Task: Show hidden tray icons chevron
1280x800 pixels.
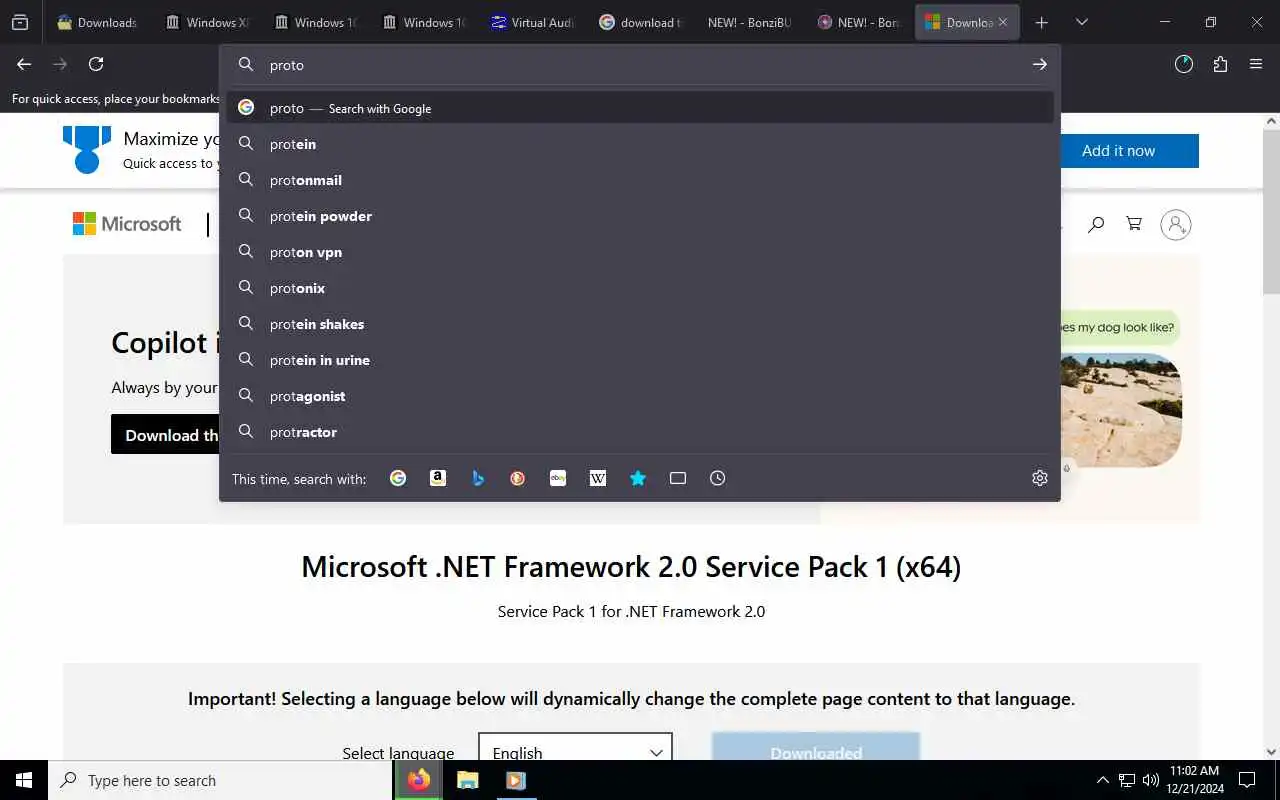Action: point(1103,780)
